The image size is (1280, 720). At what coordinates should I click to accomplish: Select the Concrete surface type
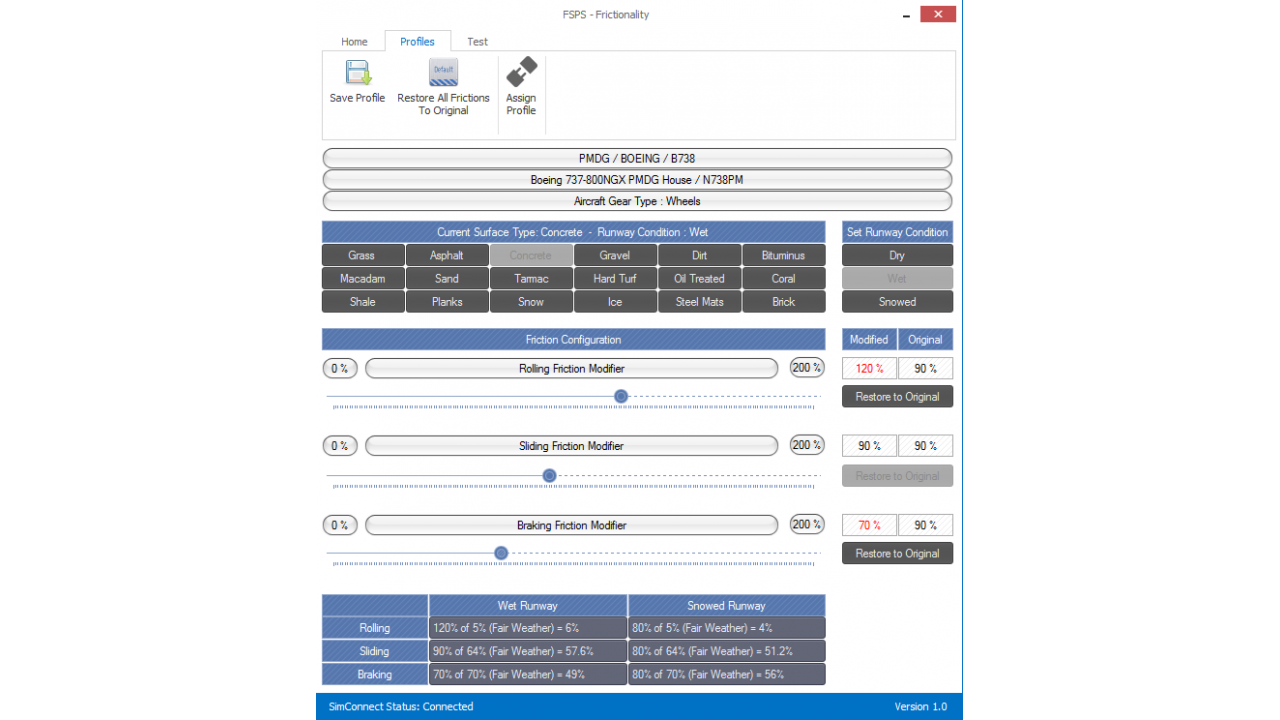531,255
